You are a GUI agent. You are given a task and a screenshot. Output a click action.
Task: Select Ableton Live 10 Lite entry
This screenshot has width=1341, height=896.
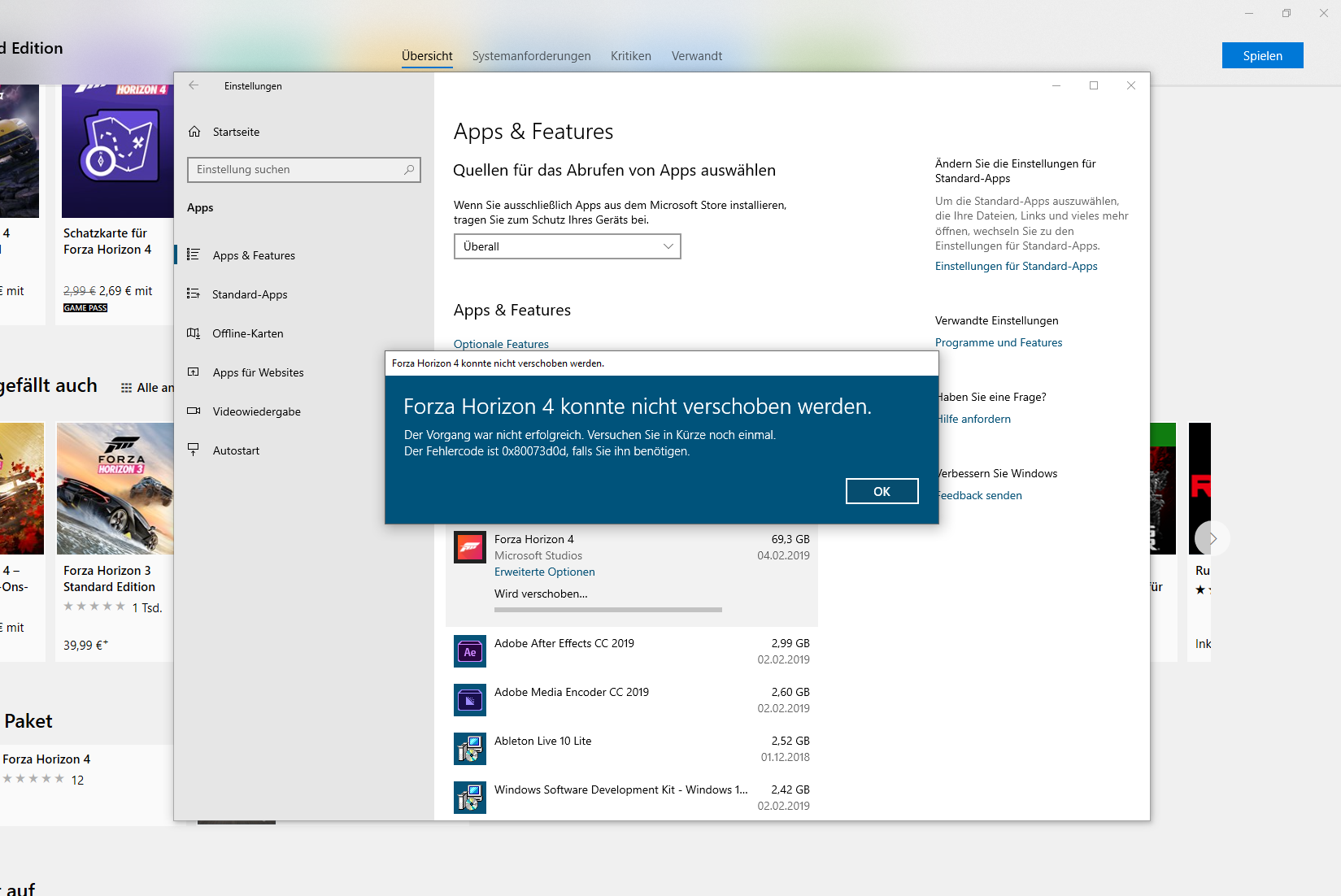click(x=632, y=749)
